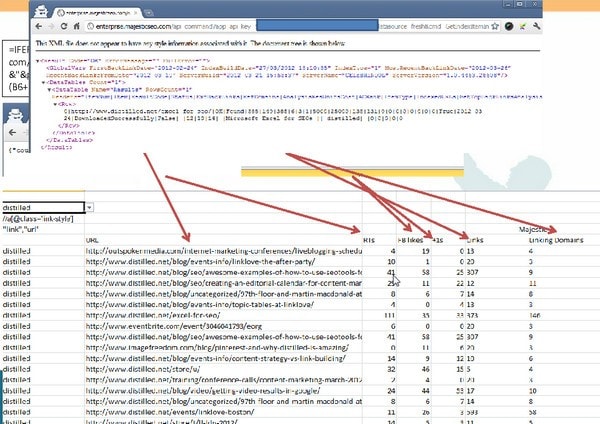Open the distilled.net/store/u/ URL
This screenshot has width=600, height=424.
143,369
